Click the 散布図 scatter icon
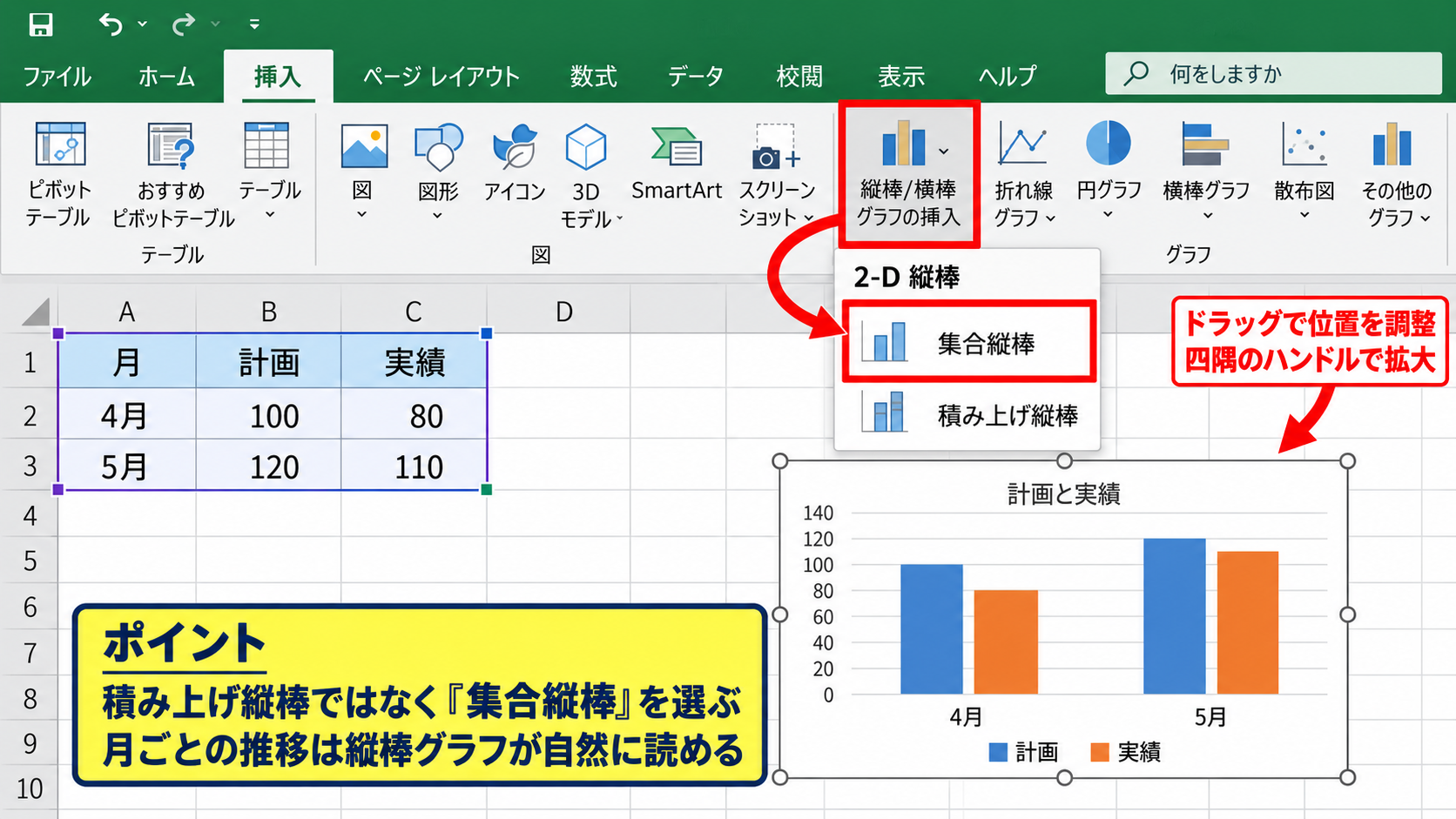1456x819 pixels. [x=1304, y=144]
